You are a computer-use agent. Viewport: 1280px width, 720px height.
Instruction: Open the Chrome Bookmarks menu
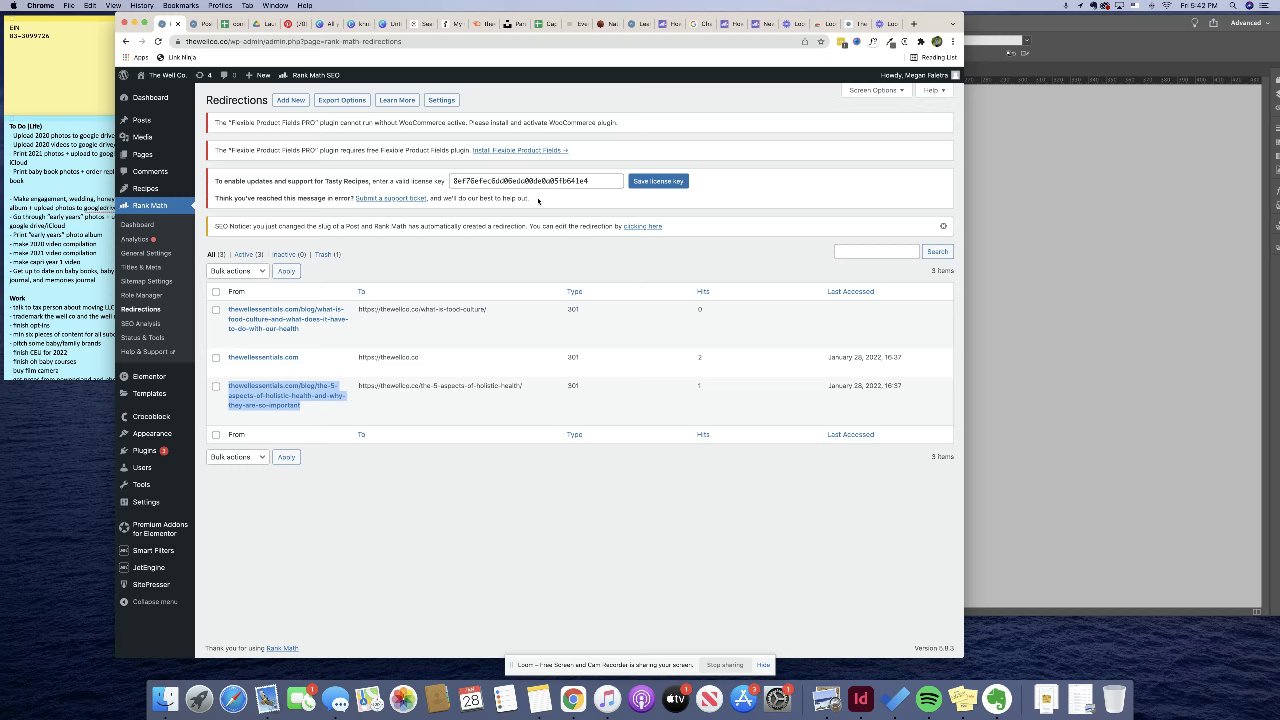click(181, 6)
